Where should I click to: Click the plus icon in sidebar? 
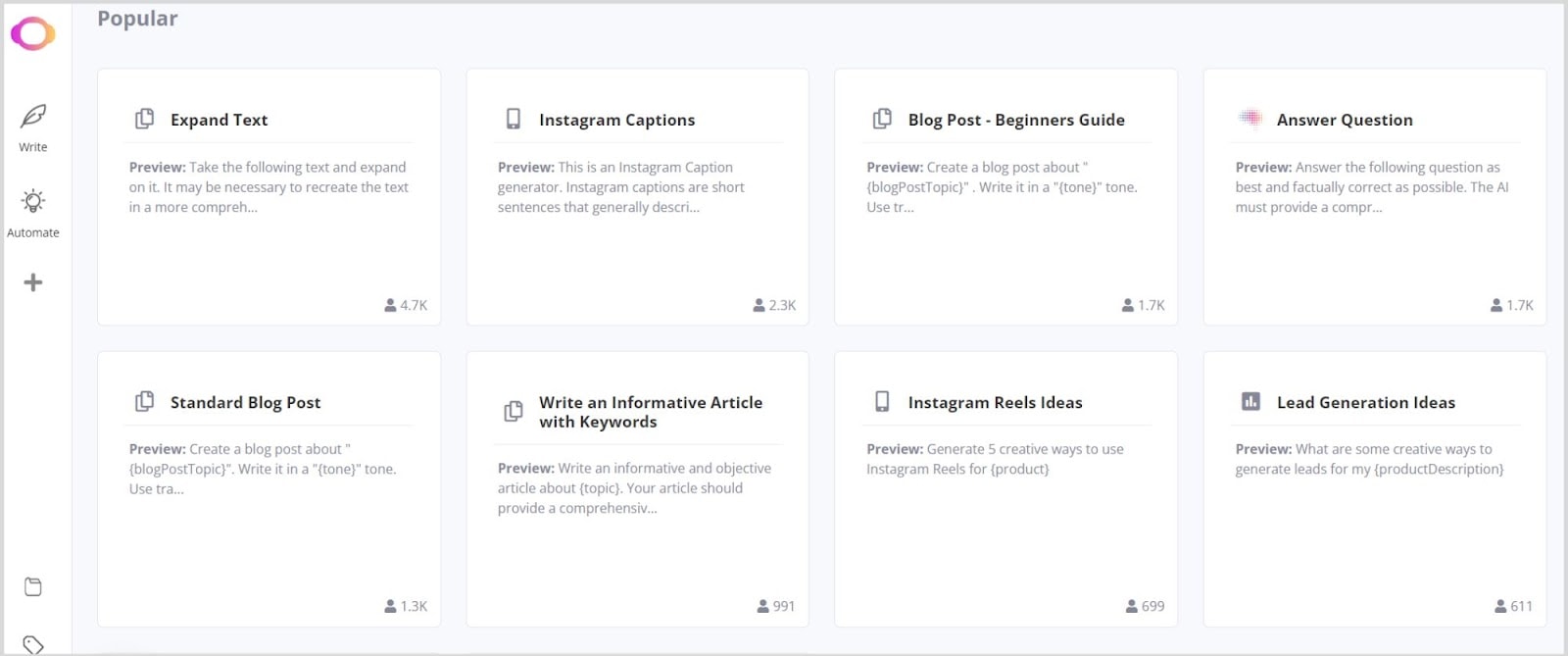33,282
